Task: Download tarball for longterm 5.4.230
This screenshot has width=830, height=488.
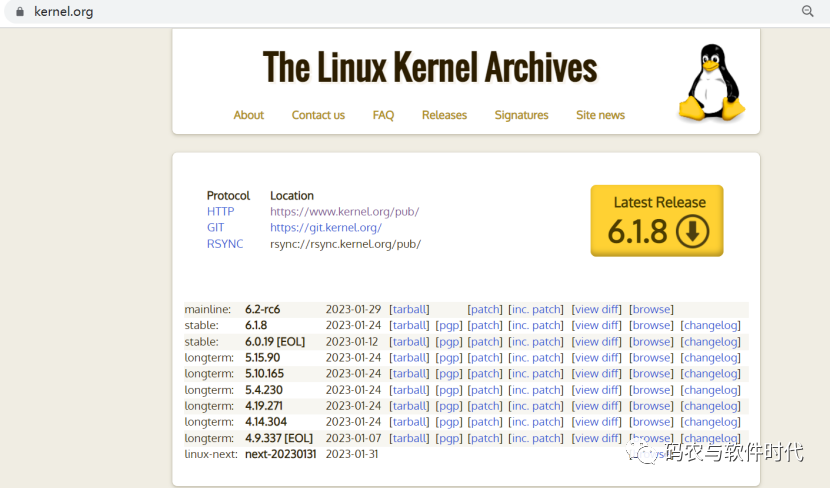Action: tap(409, 390)
